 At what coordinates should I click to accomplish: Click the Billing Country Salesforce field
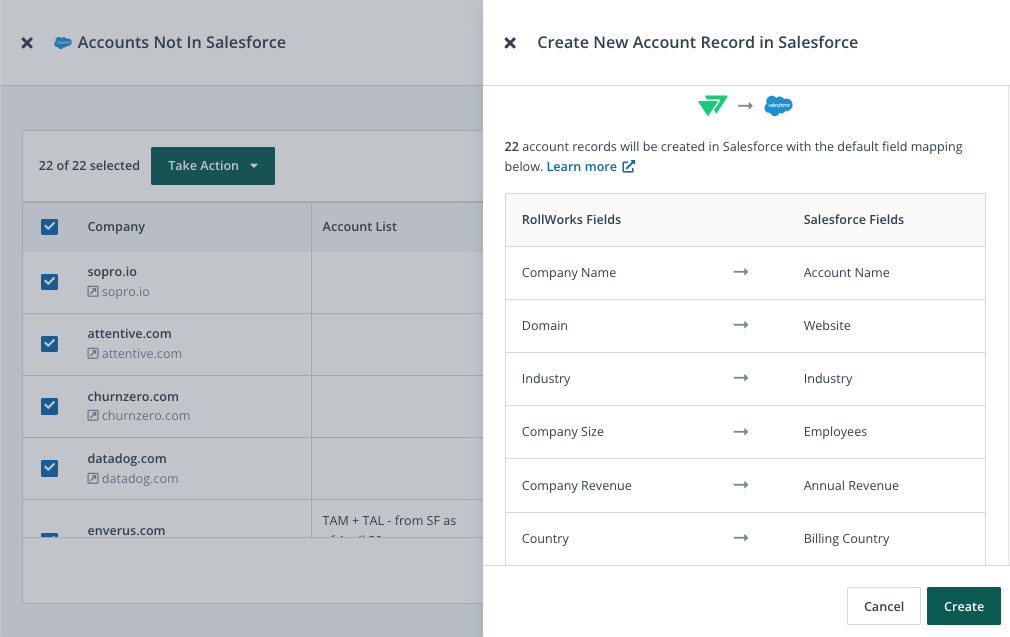tap(846, 538)
